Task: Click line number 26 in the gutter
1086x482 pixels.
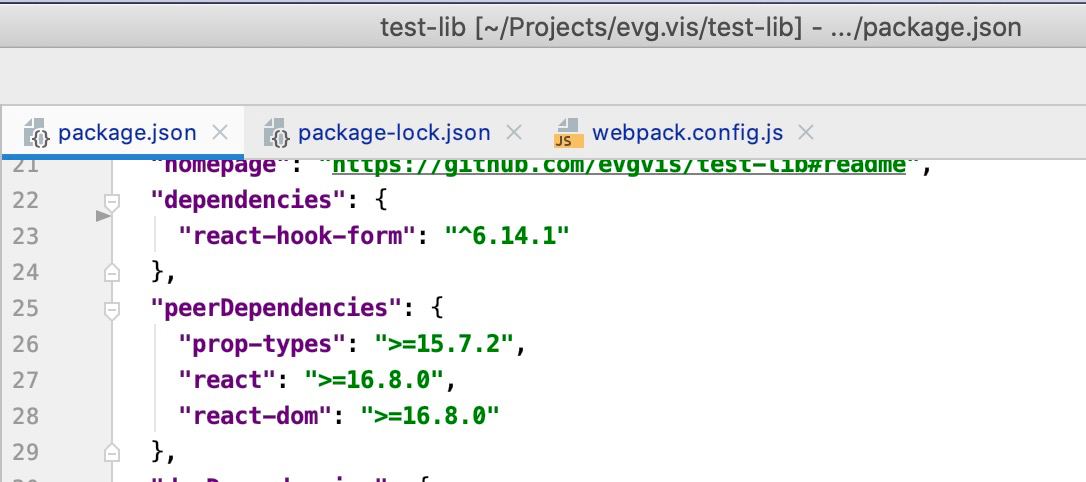Action: tap(25, 344)
